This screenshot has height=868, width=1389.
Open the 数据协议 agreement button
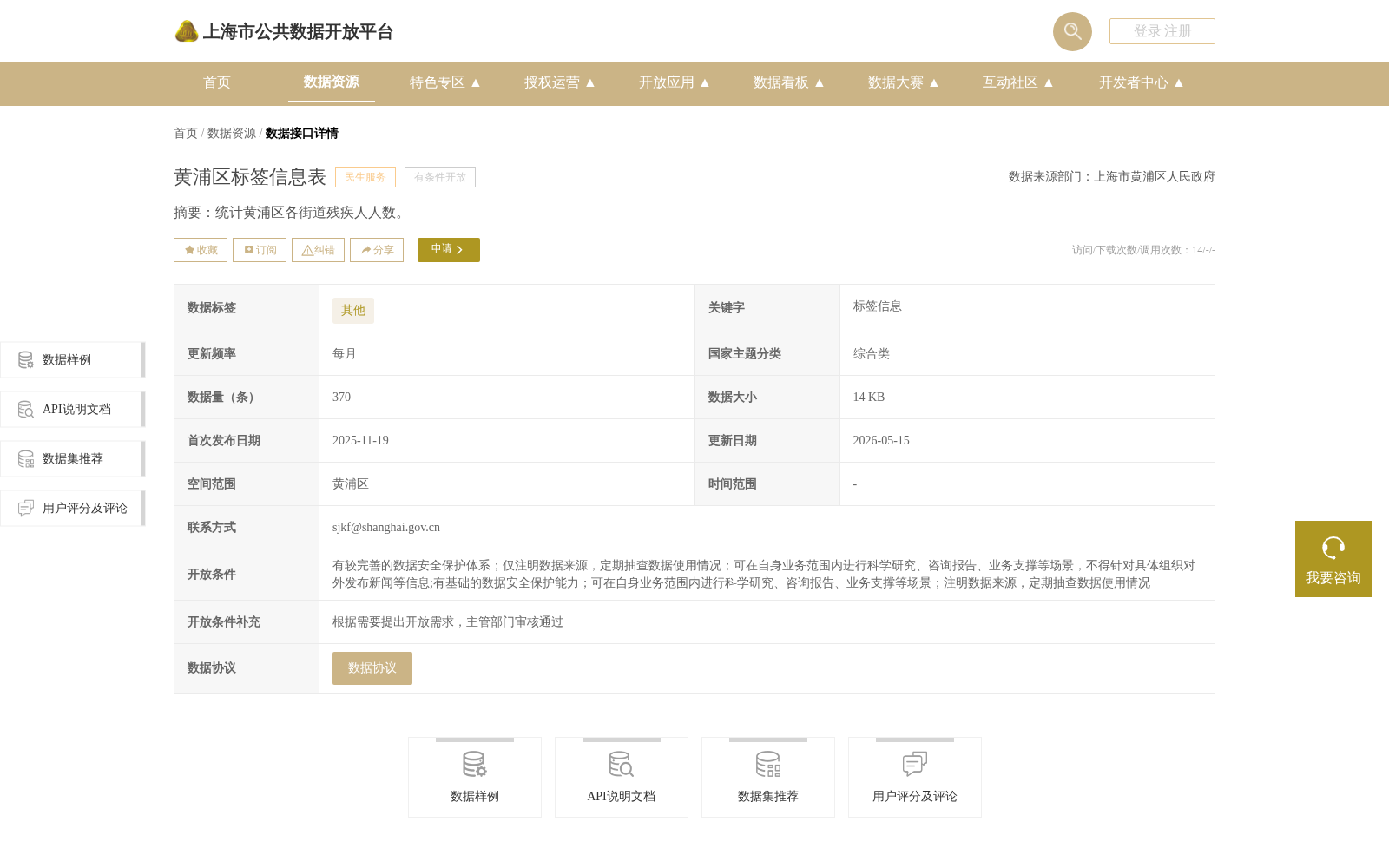372,668
